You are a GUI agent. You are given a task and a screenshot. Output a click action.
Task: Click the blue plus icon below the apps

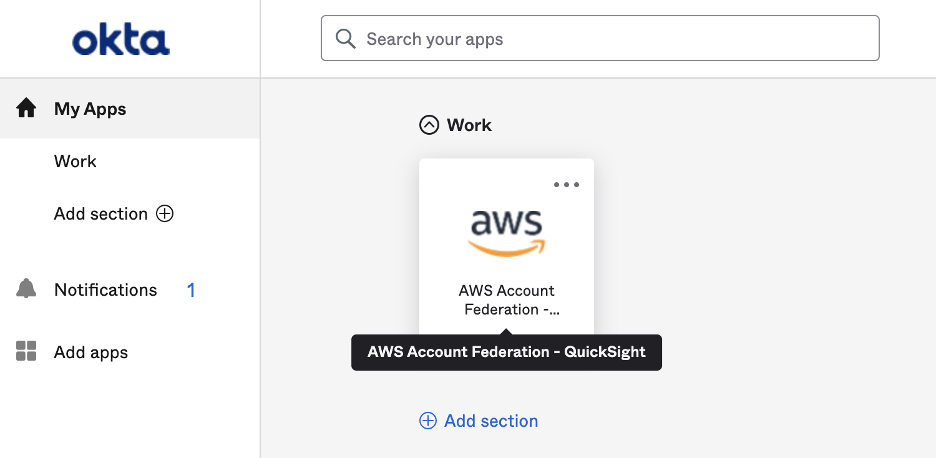pyautogui.click(x=428, y=421)
